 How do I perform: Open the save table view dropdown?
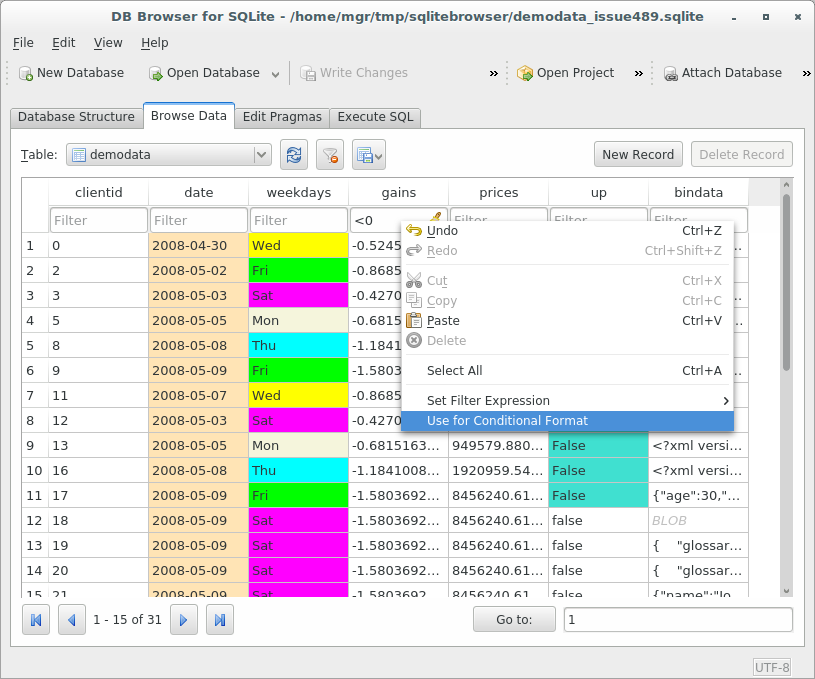point(369,155)
